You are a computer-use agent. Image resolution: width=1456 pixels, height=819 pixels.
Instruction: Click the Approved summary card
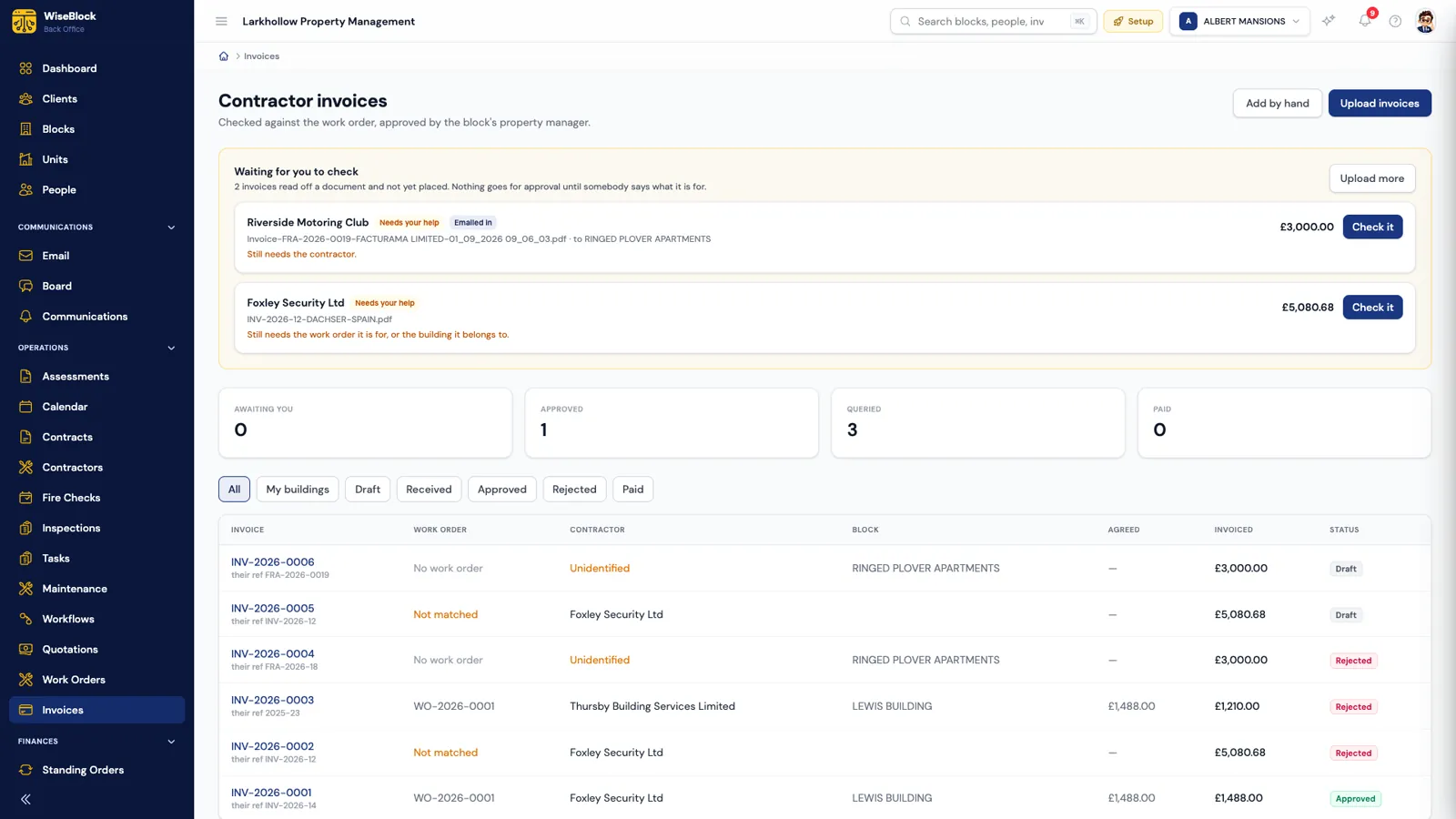[x=672, y=423]
